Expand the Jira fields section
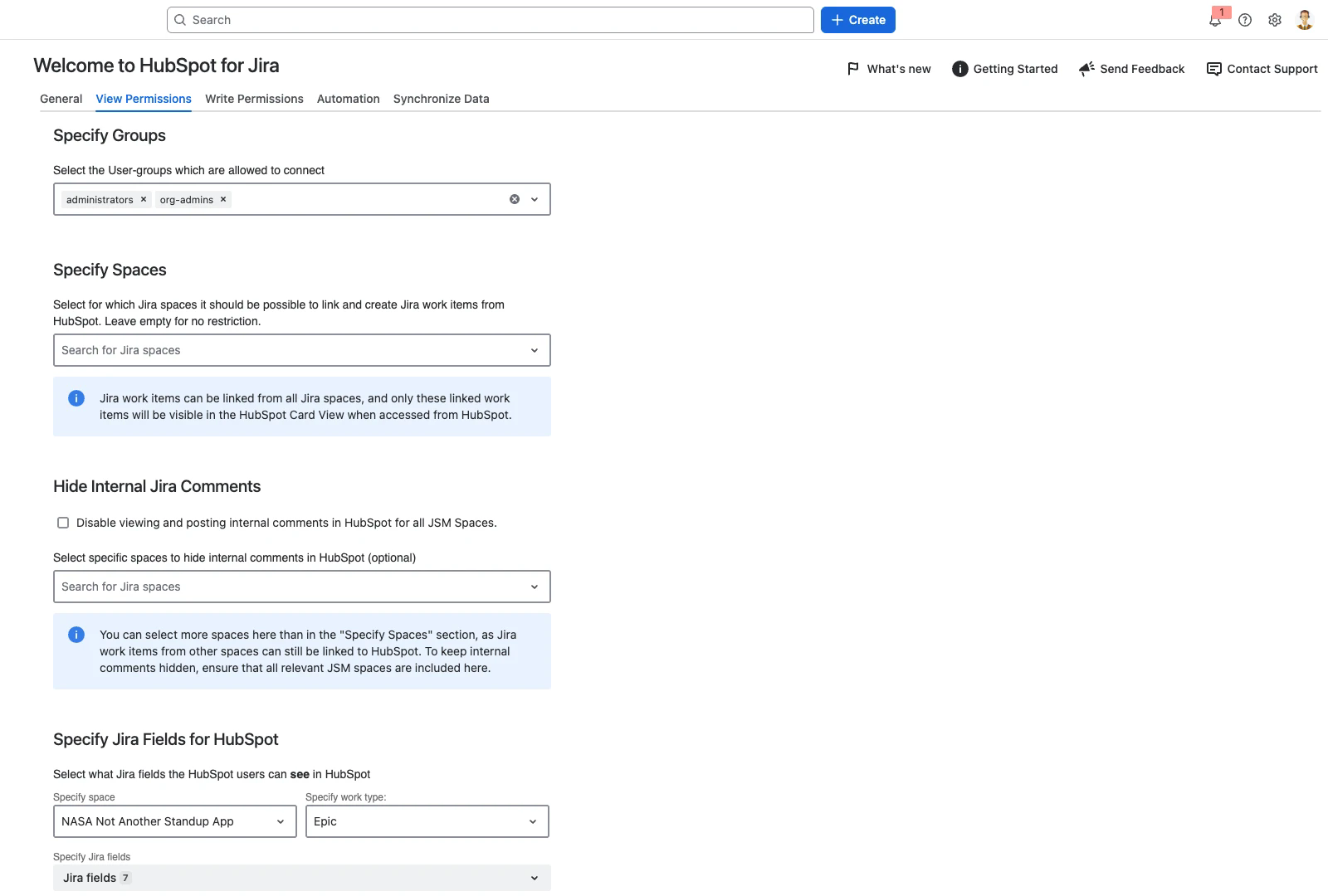The image size is (1328, 896). (x=302, y=878)
